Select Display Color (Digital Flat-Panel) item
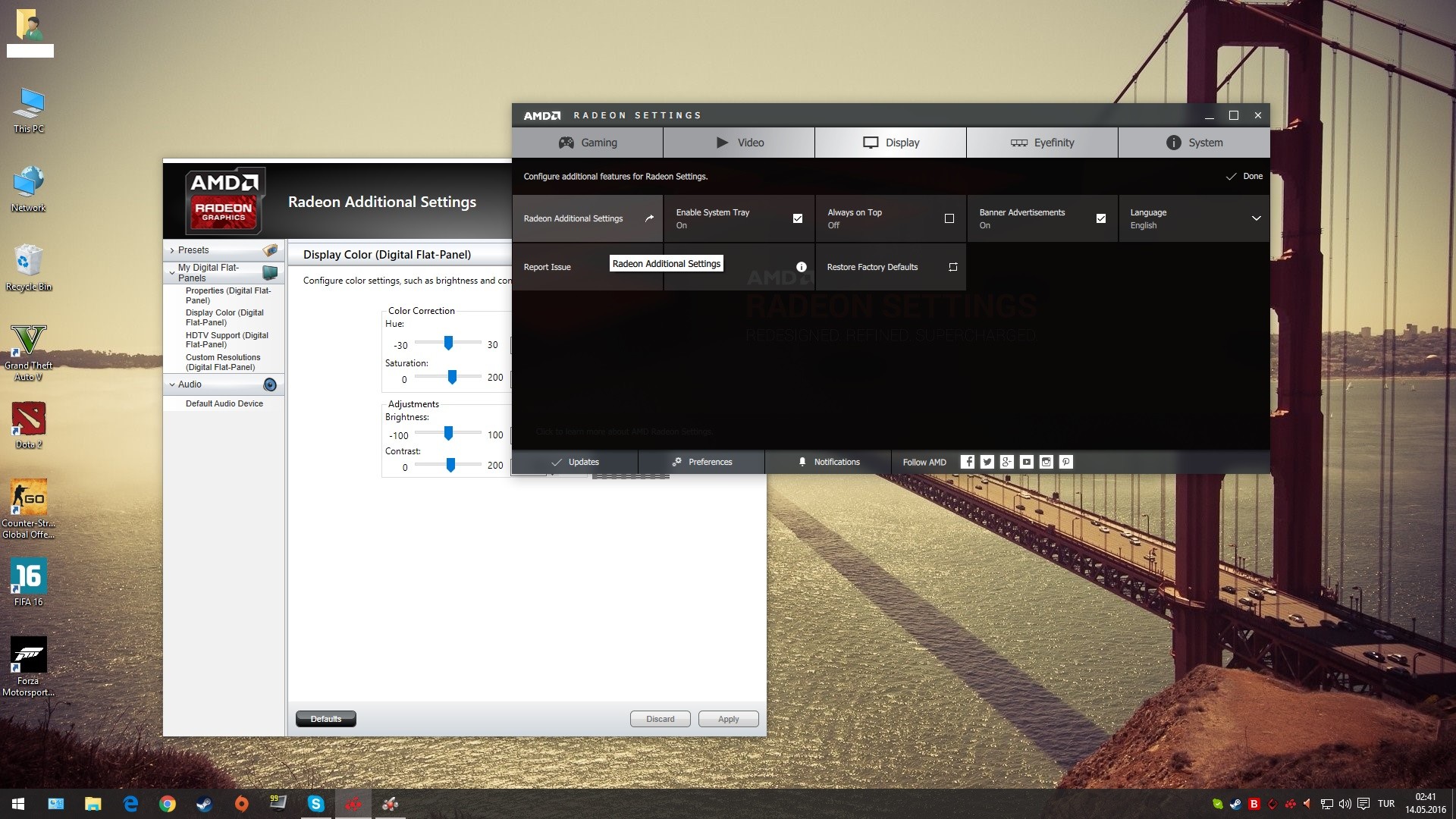Viewport: 1456px width, 819px height. 225,318
